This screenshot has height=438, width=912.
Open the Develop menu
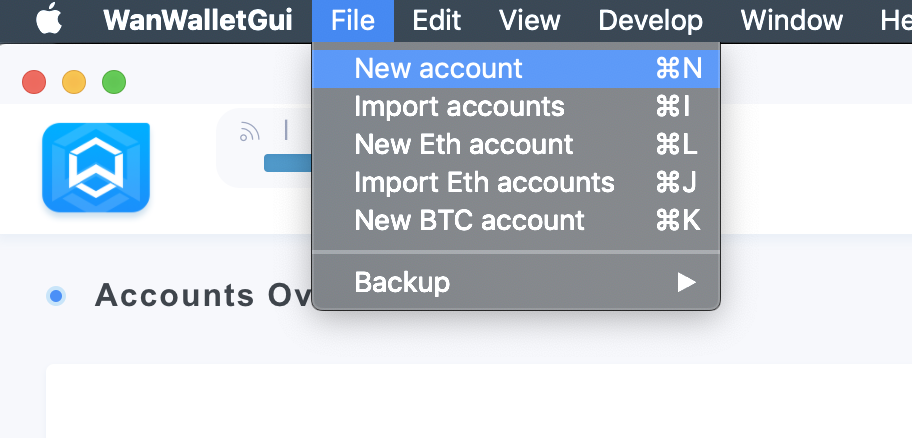(650, 21)
